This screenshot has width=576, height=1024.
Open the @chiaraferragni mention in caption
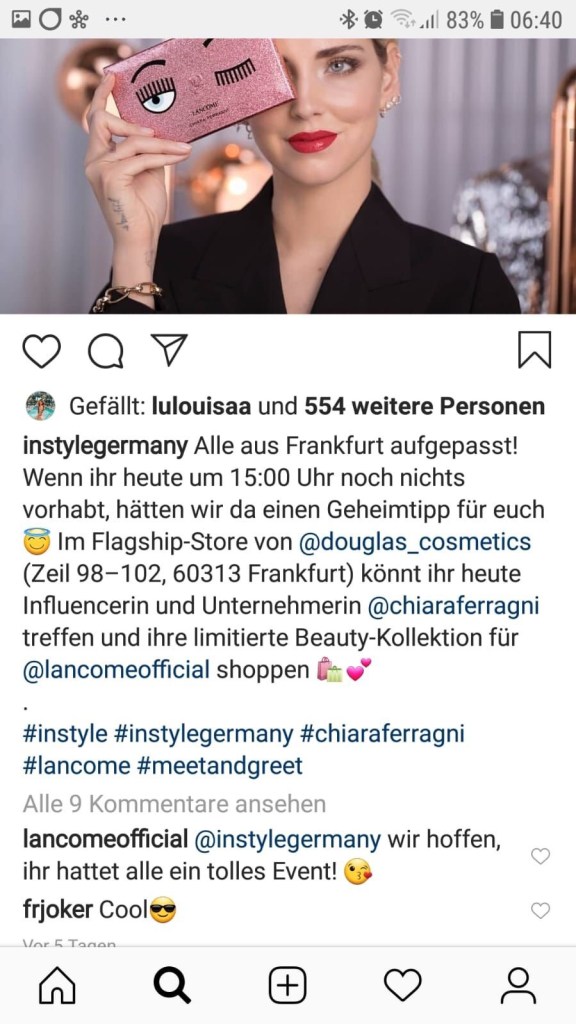[454, 606]
